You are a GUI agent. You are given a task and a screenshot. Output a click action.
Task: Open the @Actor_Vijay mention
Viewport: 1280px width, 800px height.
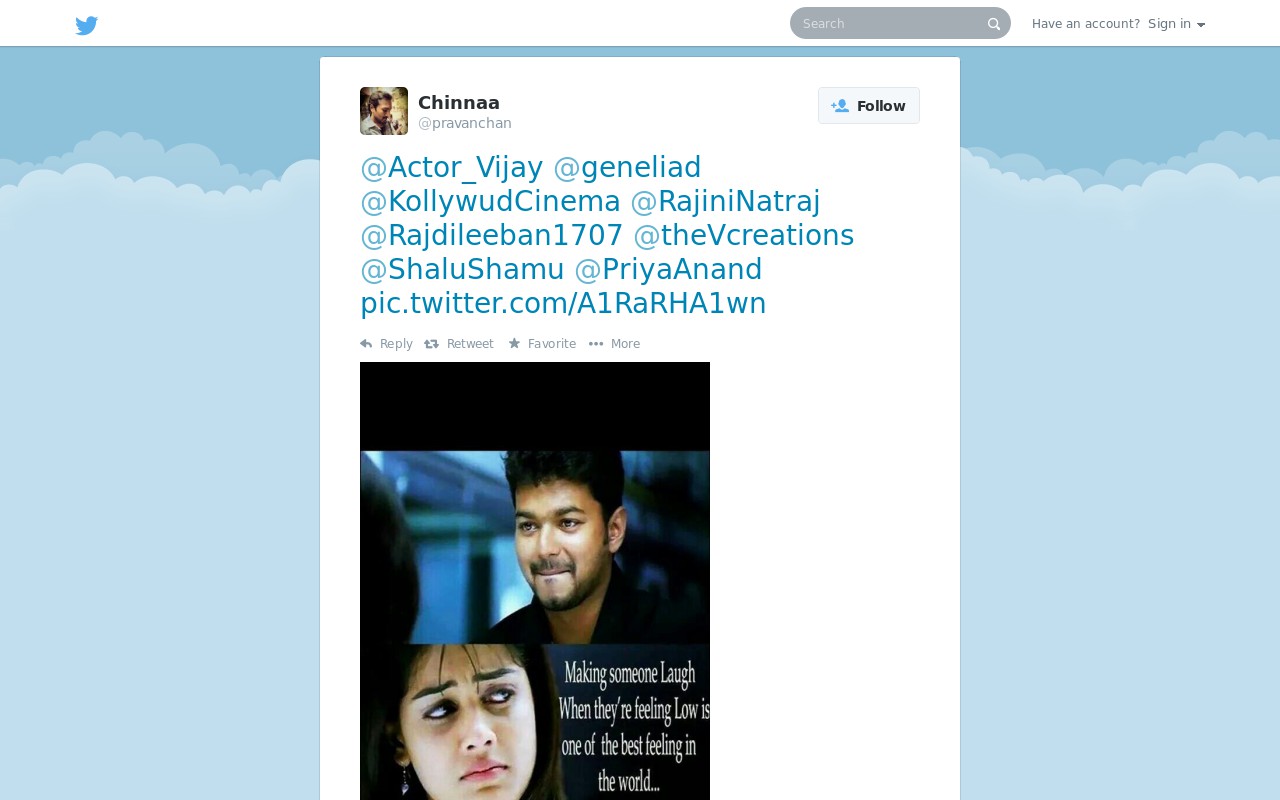[x=452, y=167]
